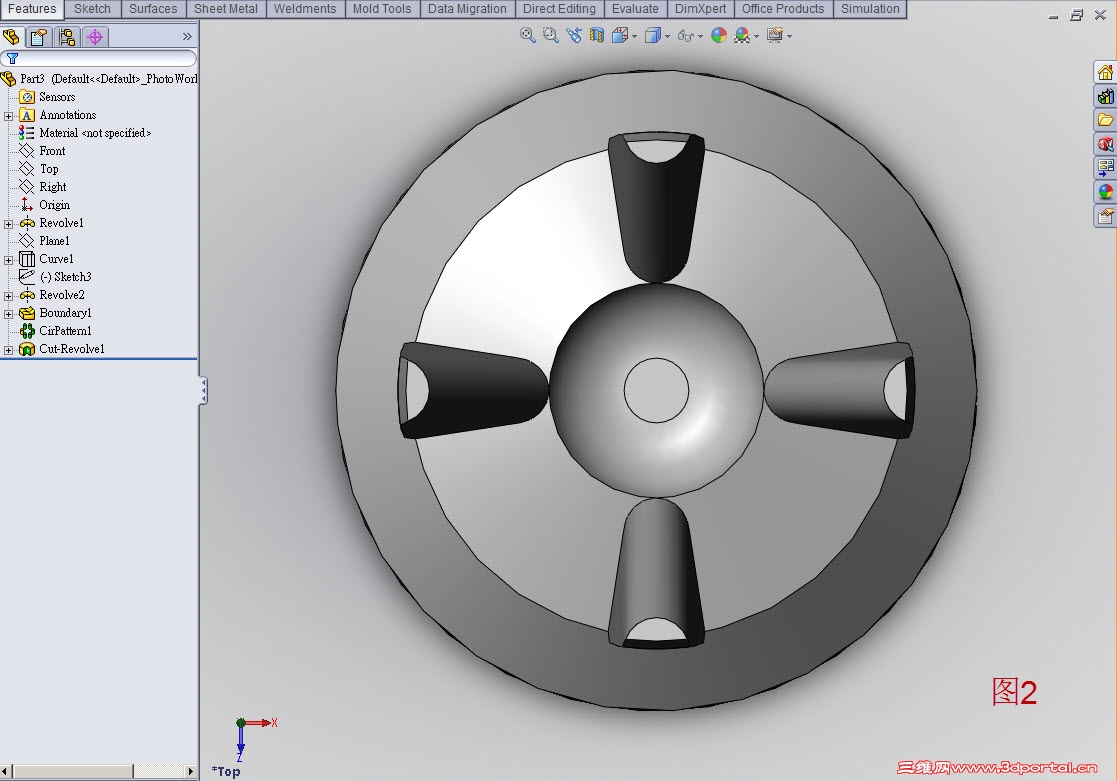
Task: Select the Top plane in tree
Action: (x=39, y=169)
